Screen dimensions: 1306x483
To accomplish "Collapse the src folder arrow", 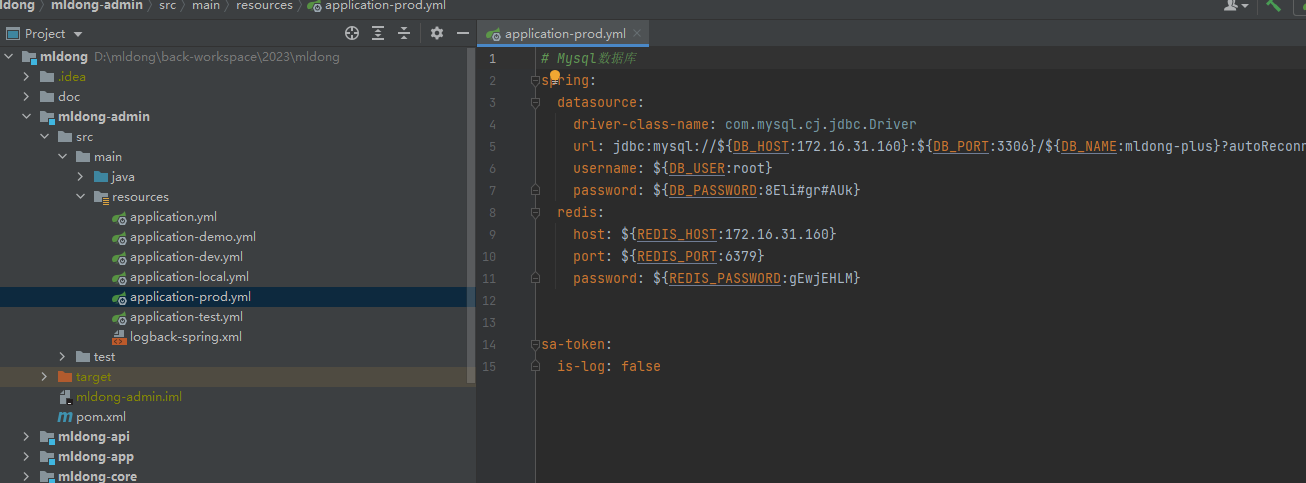I will pyautogui.click(x=45, y=137).
